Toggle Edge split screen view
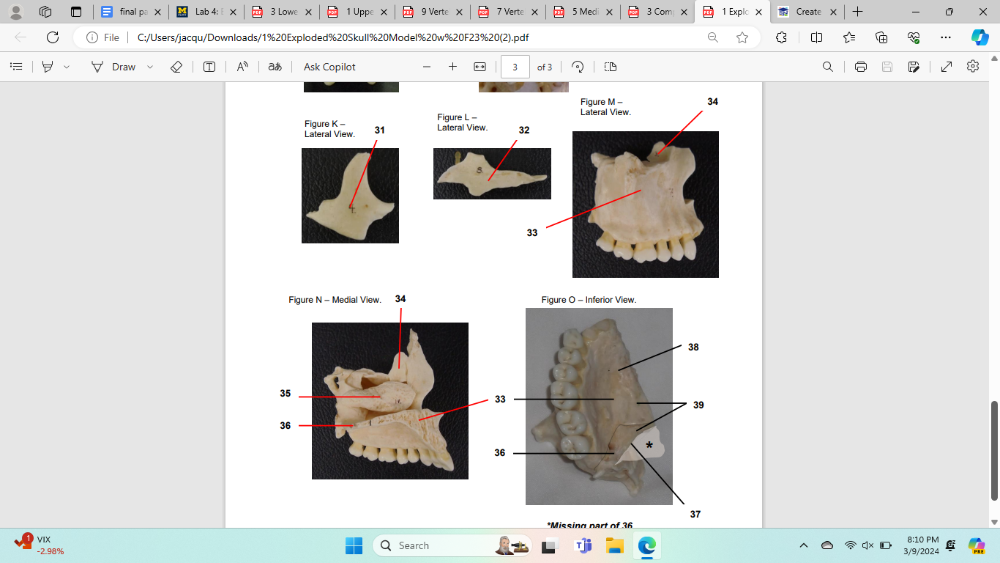1000x563 pixels. pos(816,37)
